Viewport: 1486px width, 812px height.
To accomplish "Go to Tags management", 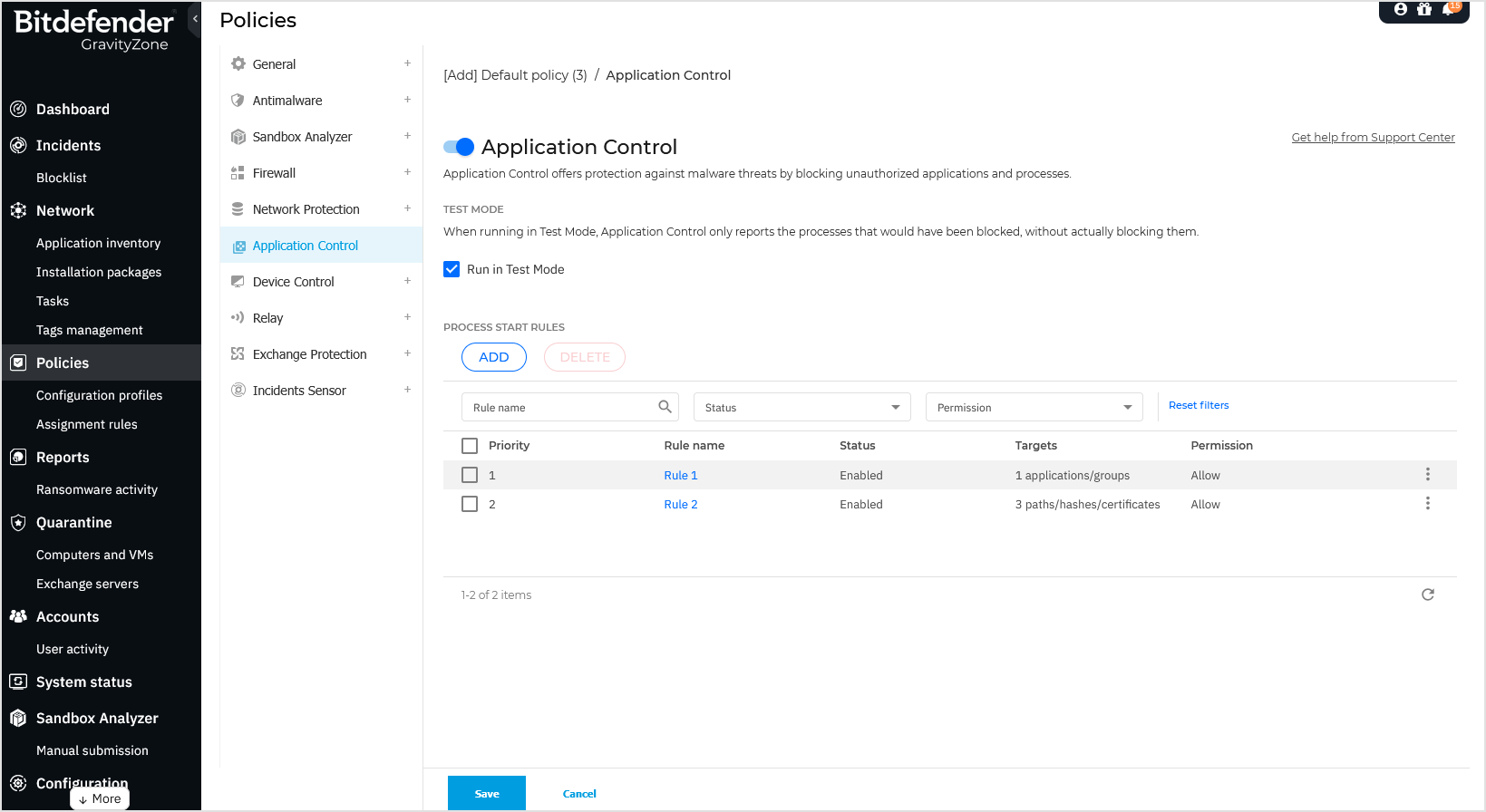I will coord(90,330).
